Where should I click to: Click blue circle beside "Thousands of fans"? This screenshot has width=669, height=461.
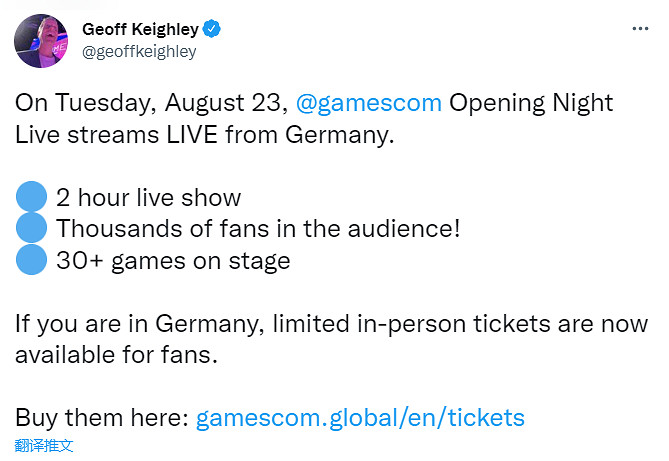30,229
